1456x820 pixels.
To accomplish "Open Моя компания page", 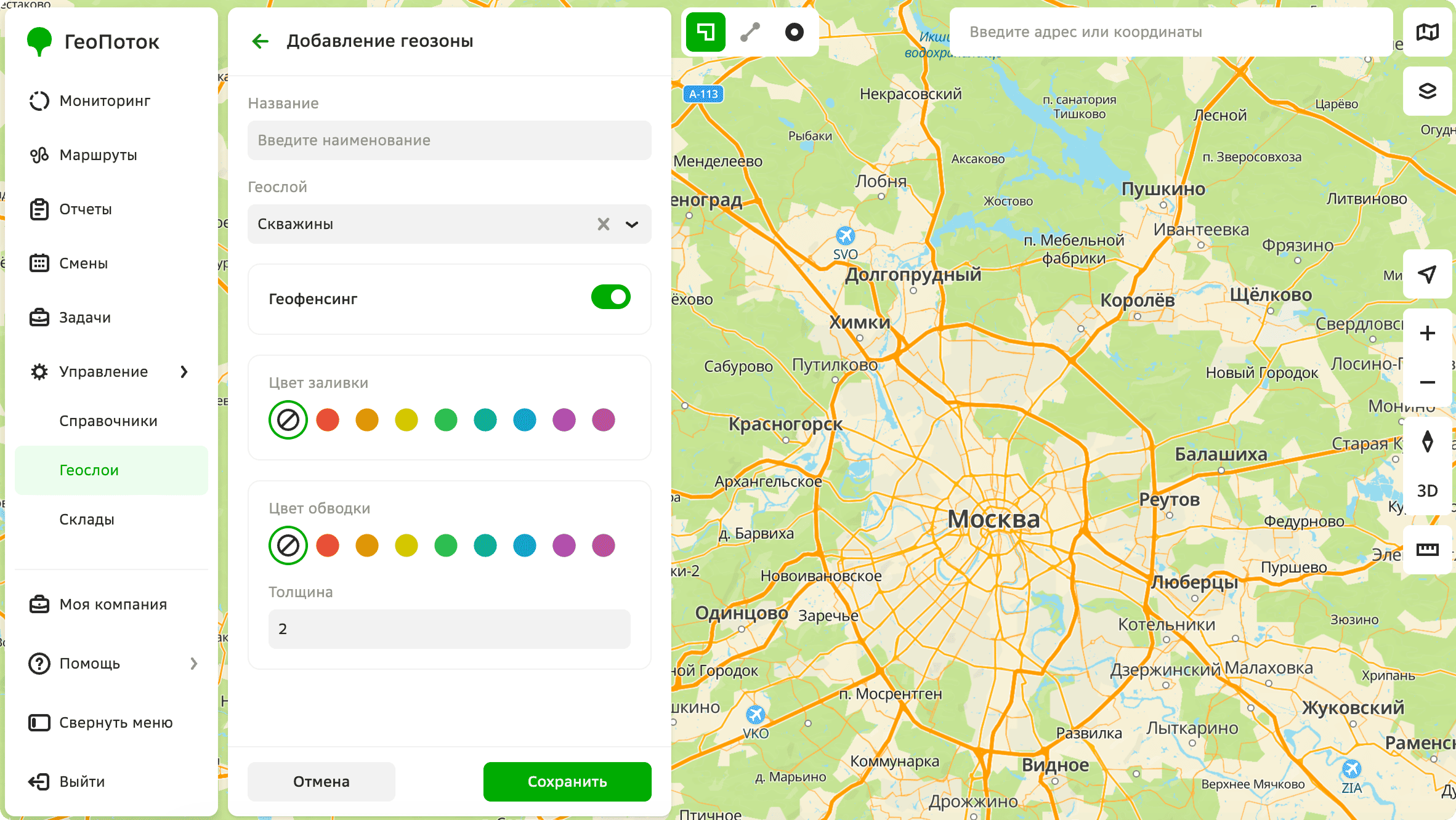I will [x=111, y=605].
